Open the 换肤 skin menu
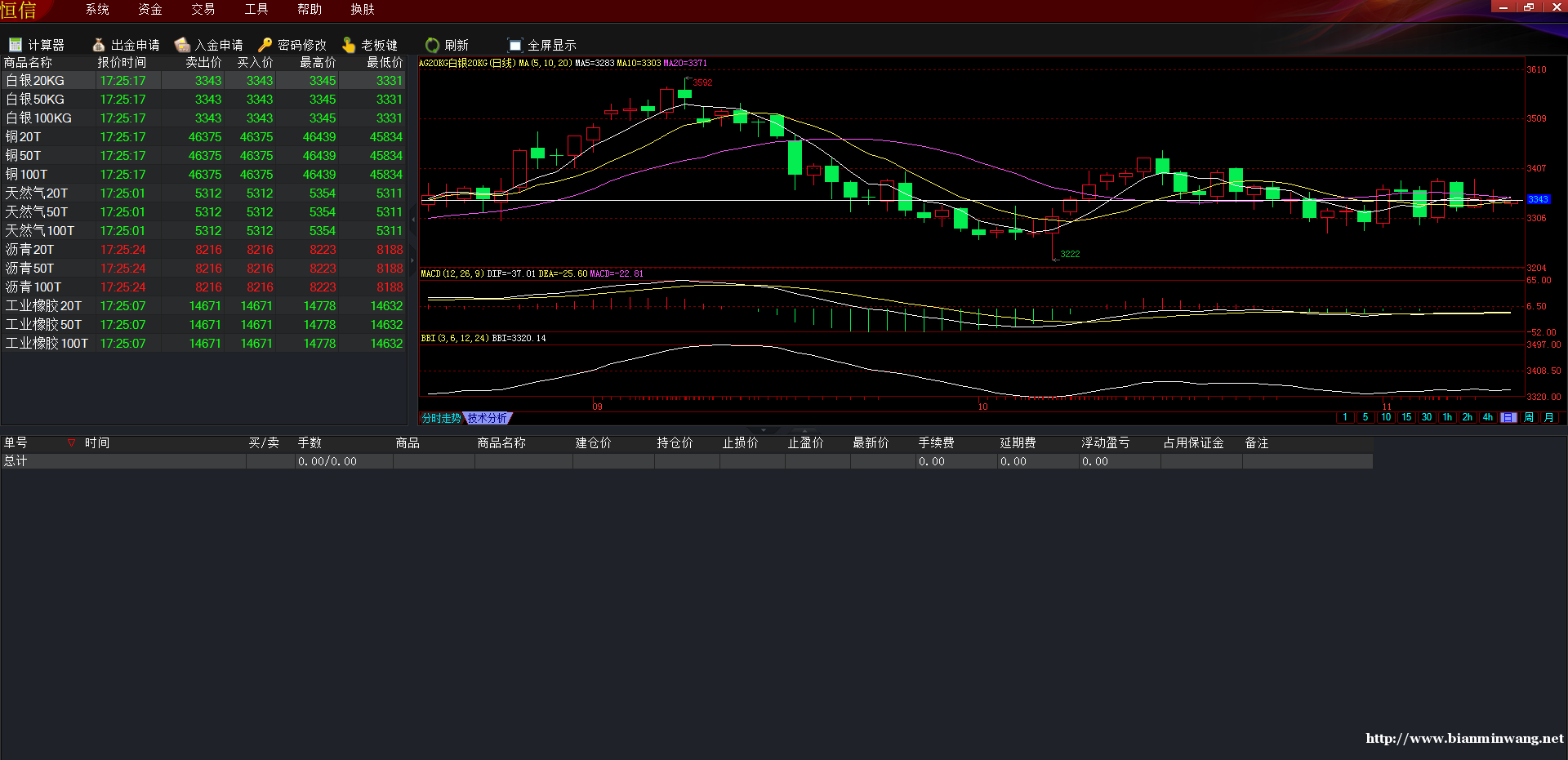 click(363, 9)
